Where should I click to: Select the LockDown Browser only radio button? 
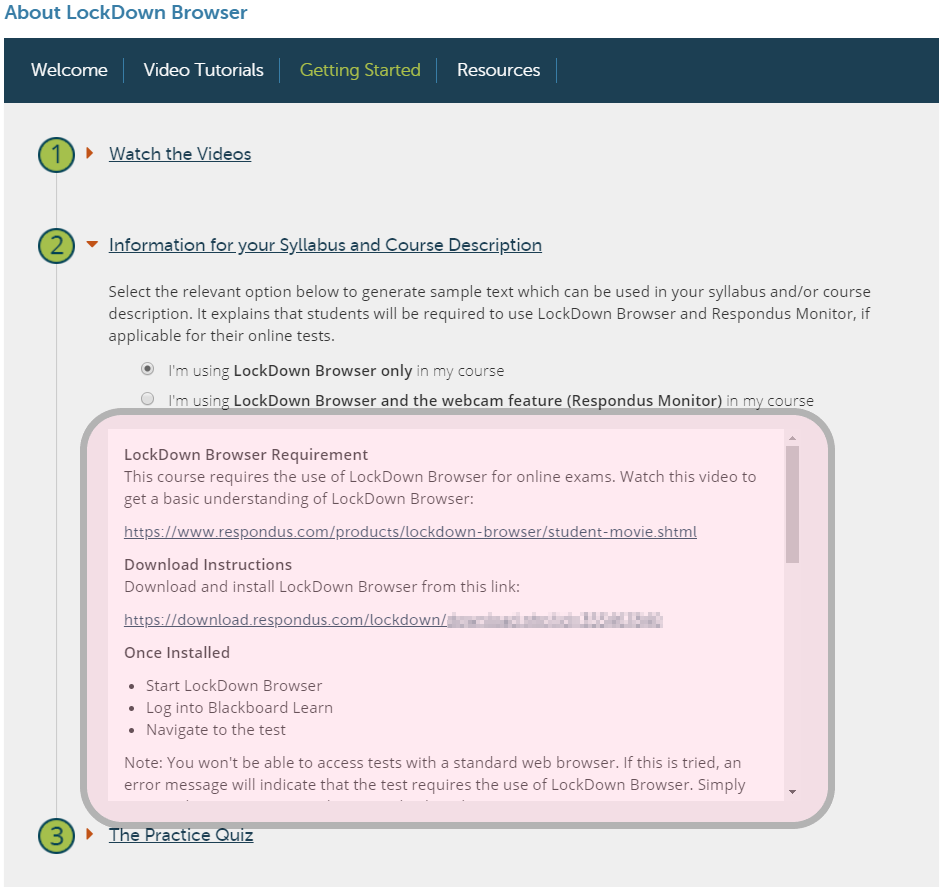[147, 369]
